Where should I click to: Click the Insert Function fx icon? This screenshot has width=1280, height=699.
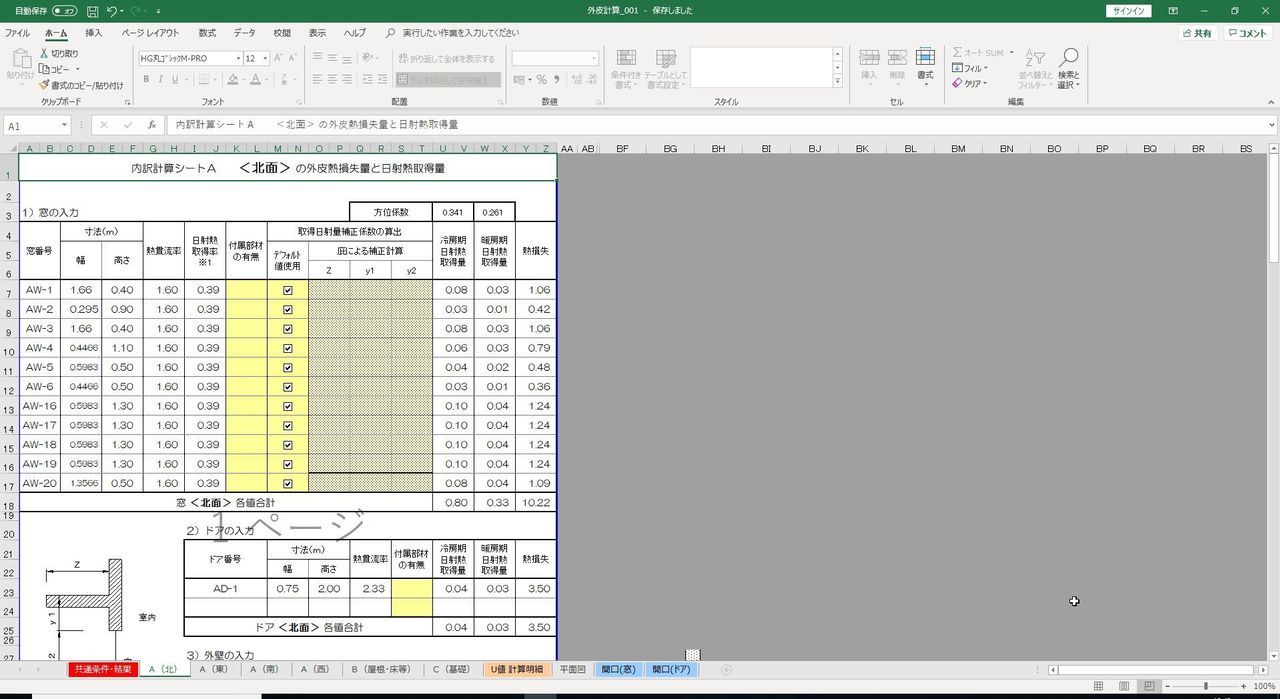click(x=152, y=125)
